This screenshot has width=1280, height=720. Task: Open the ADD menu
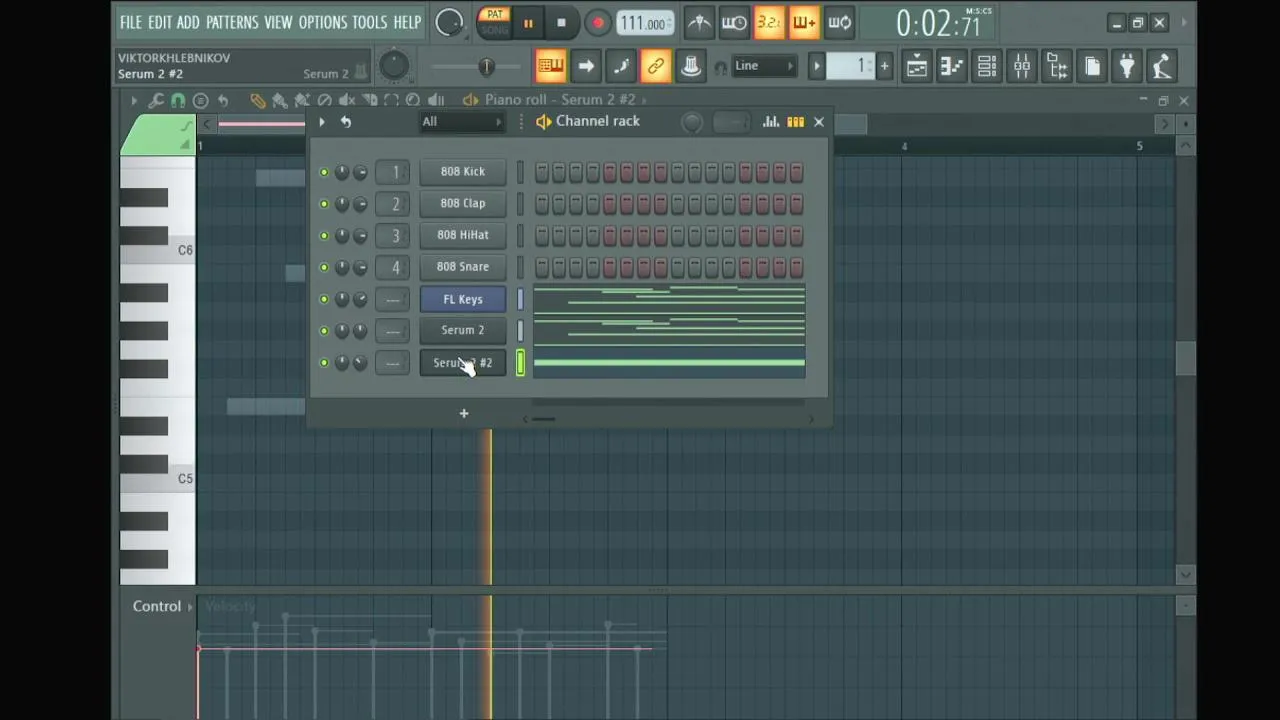188,22
